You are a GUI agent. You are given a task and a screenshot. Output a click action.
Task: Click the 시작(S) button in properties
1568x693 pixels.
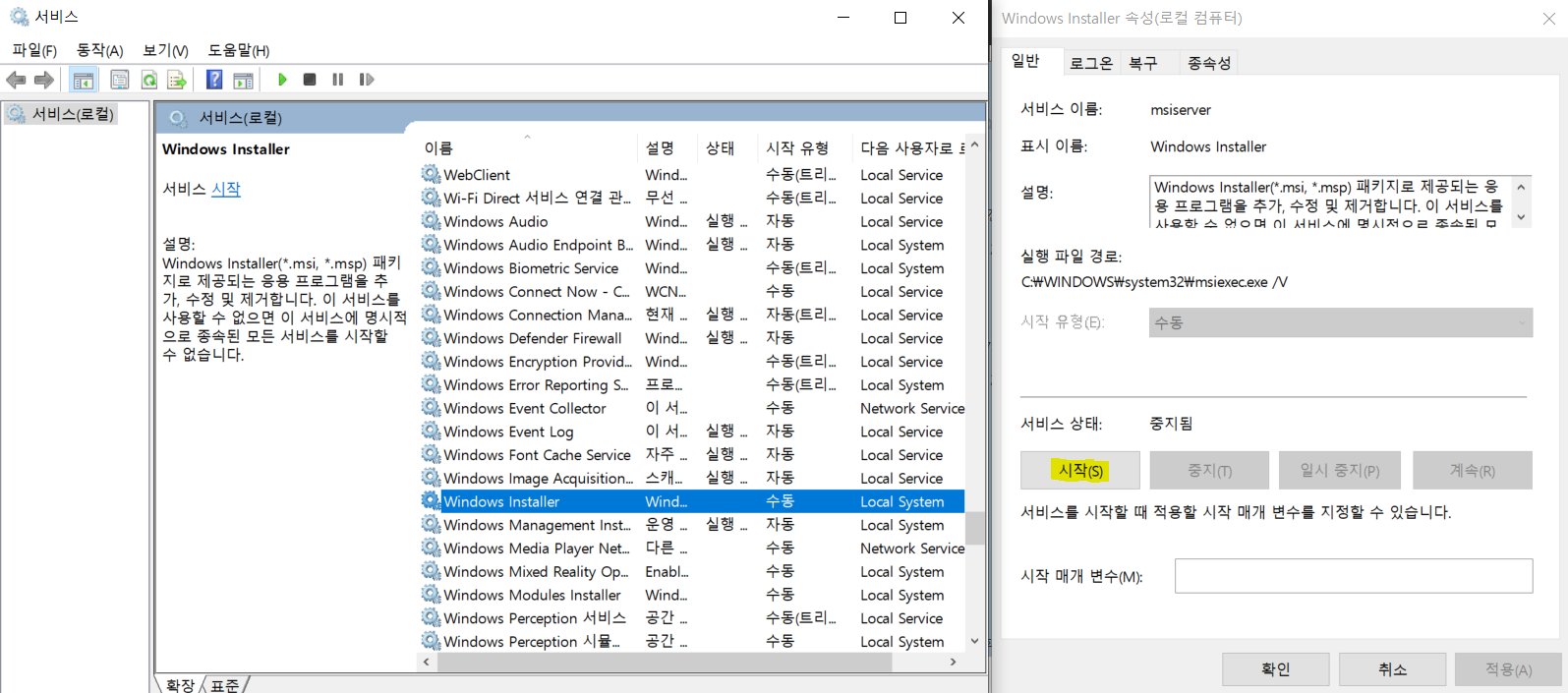point(1080,470)
